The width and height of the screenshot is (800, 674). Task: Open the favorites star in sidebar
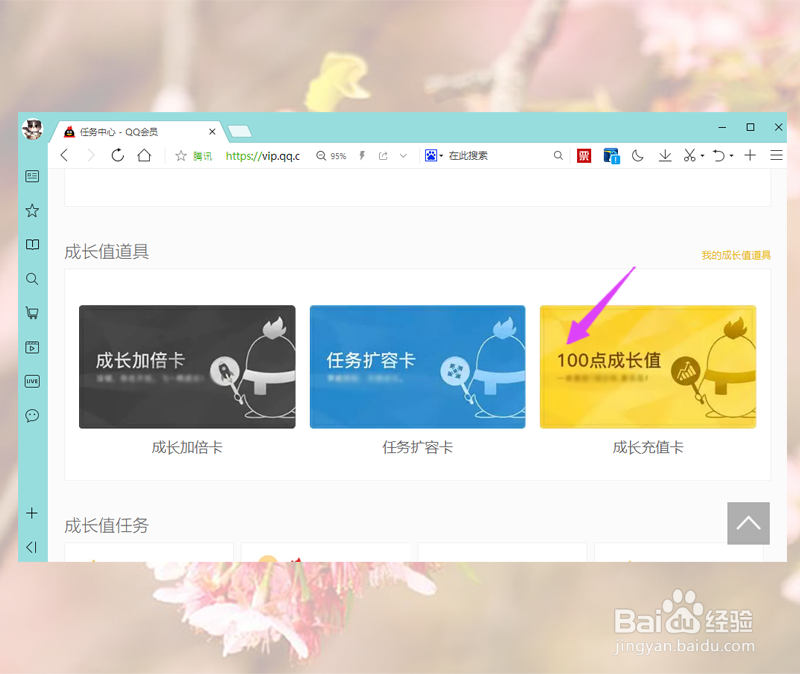[32, 210]
